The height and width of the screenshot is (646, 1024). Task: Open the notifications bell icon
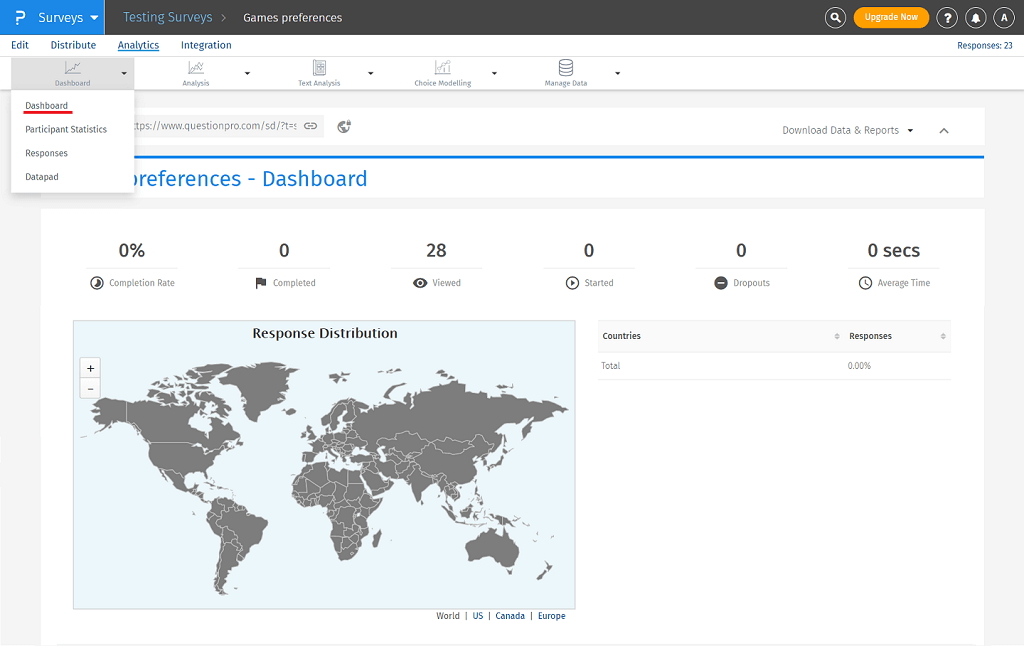coord(975,18)
